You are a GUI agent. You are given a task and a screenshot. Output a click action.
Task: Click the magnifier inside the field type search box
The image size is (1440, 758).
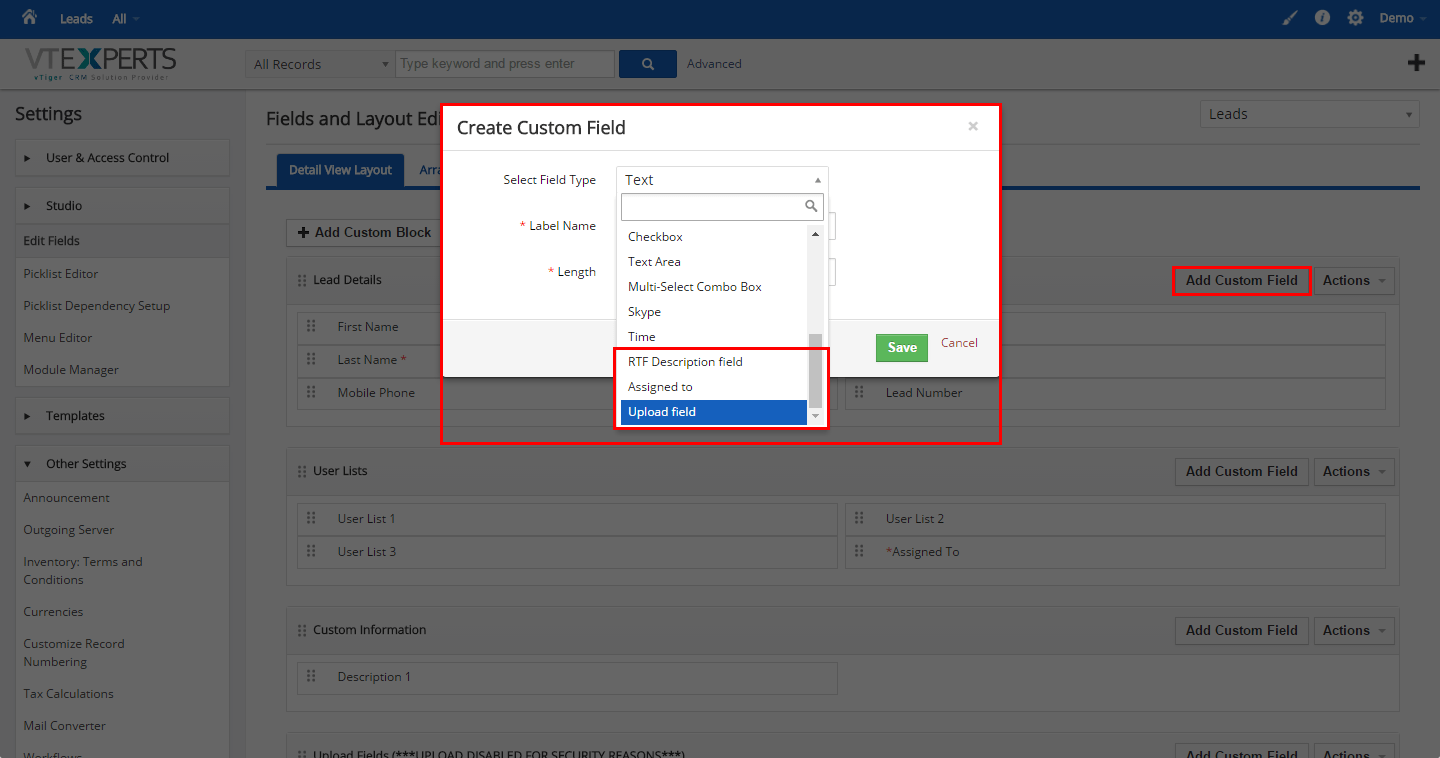click(811, 206)
